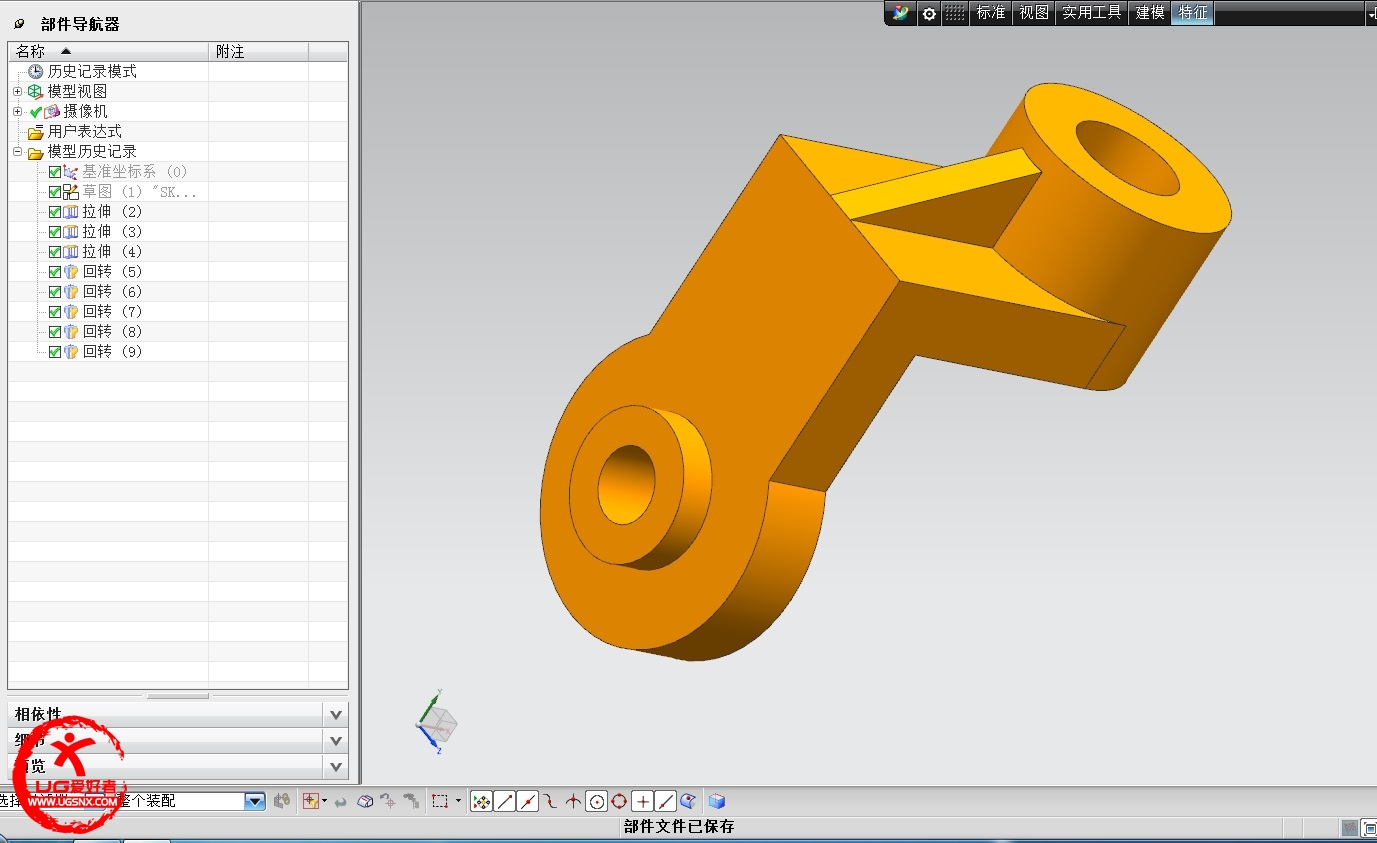Toggle the Point on Curve snap icon
1377x843 pixels.
point(666,801)
